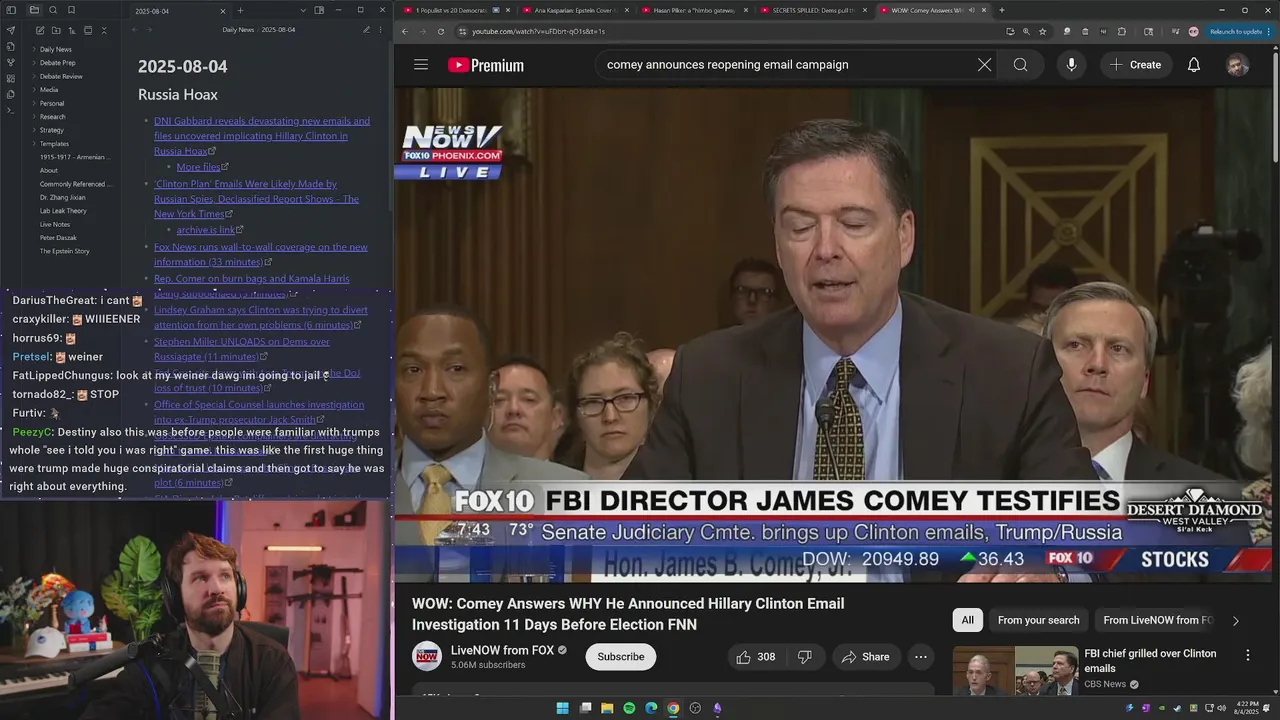Screen dimensions: 1280x720
Task: Open the Obsidian file explorer folder icon
Action: point(34,10)
